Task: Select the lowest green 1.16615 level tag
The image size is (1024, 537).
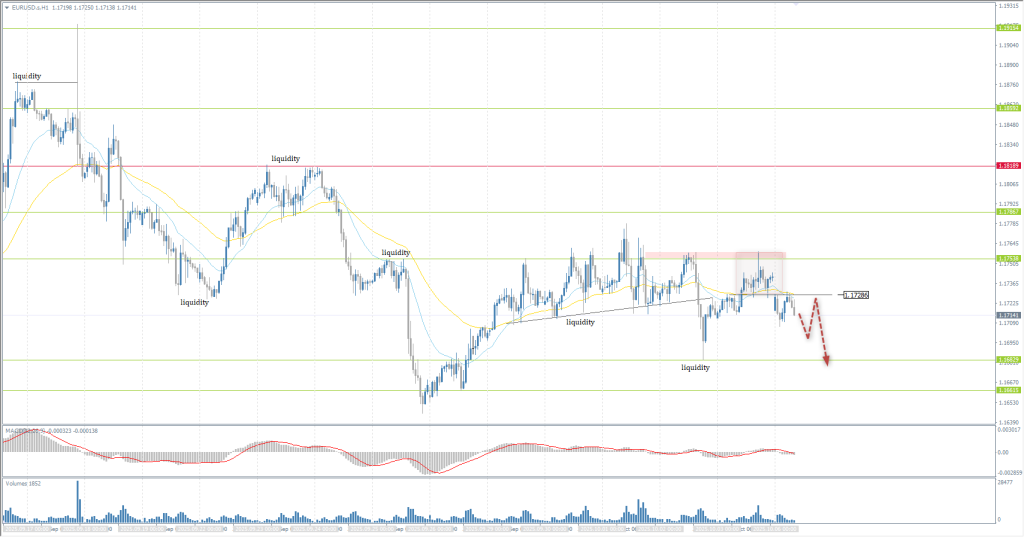Action: point(1007,390)
